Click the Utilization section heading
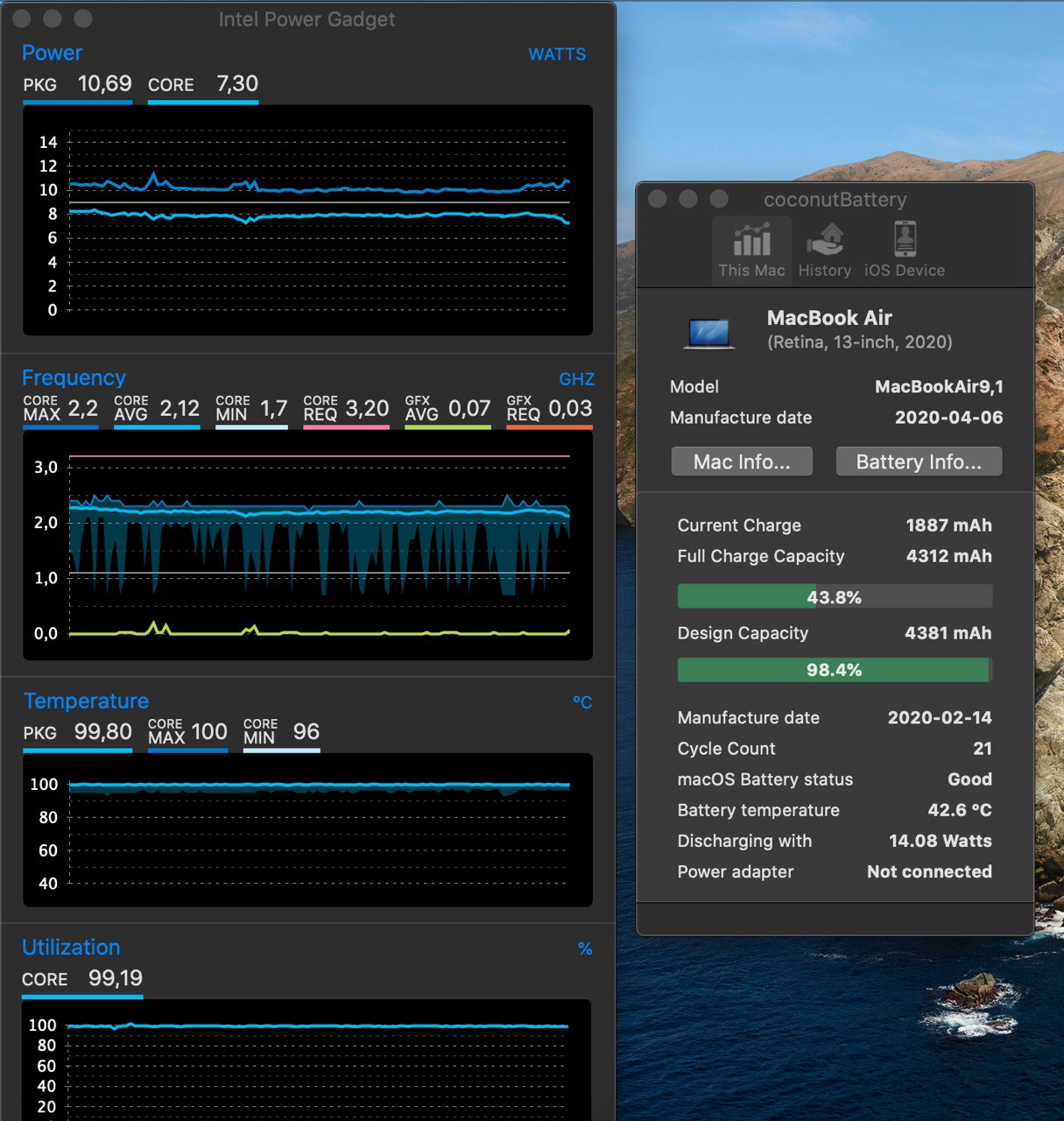 (71, 947)
